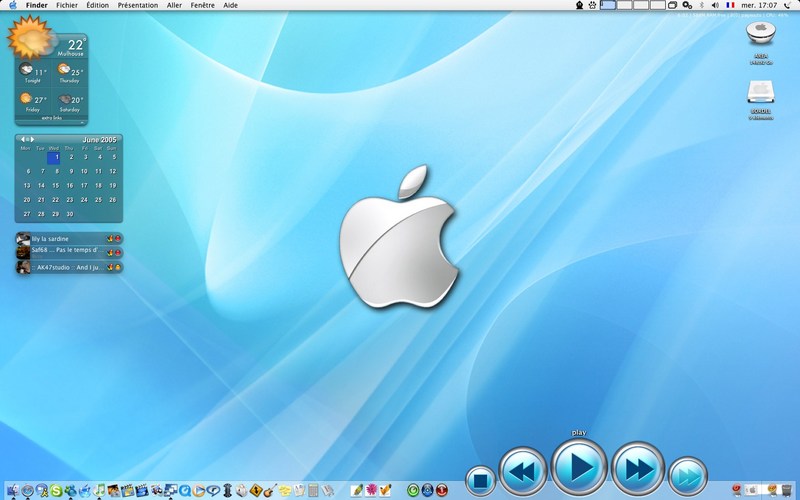
Task: Open the Finder menu
Action: pos(37,5)
